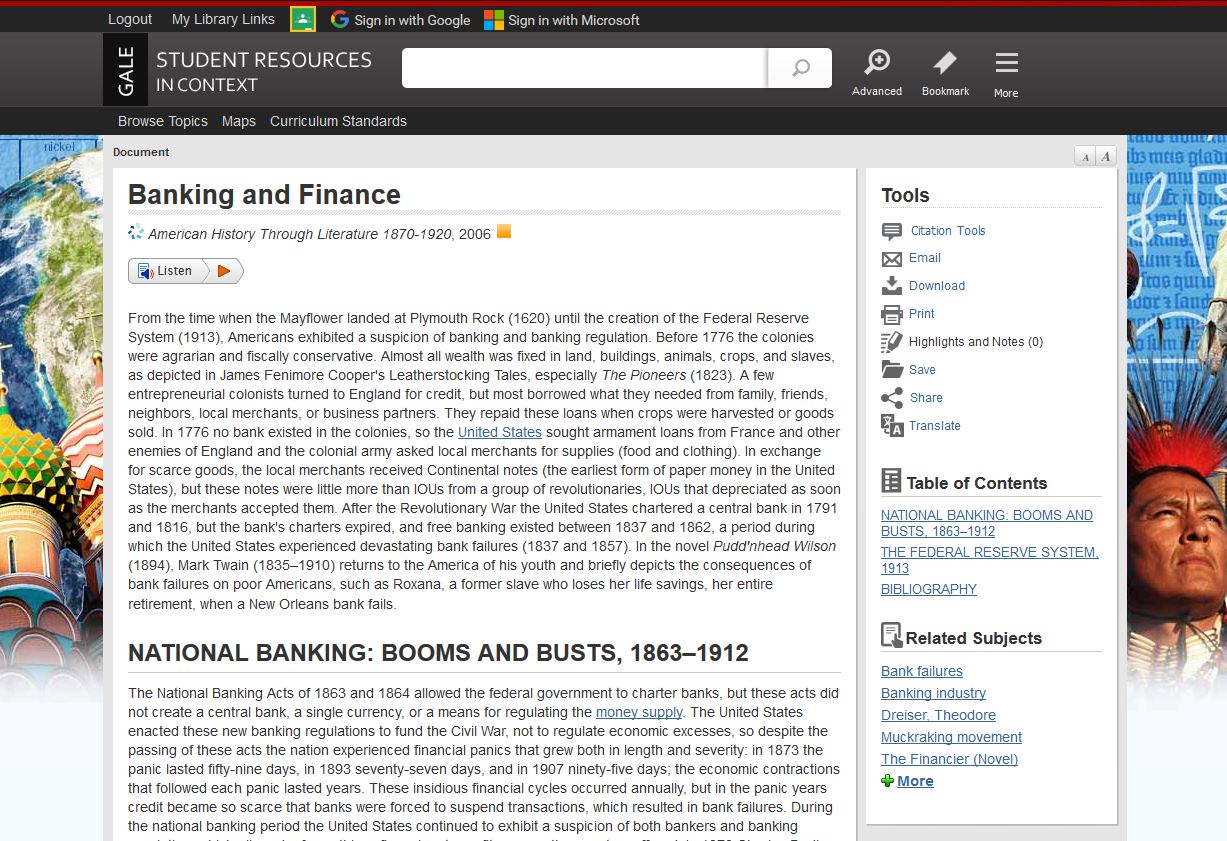
Task: Open Banking industry related subject
Action: tap(933, 693)
